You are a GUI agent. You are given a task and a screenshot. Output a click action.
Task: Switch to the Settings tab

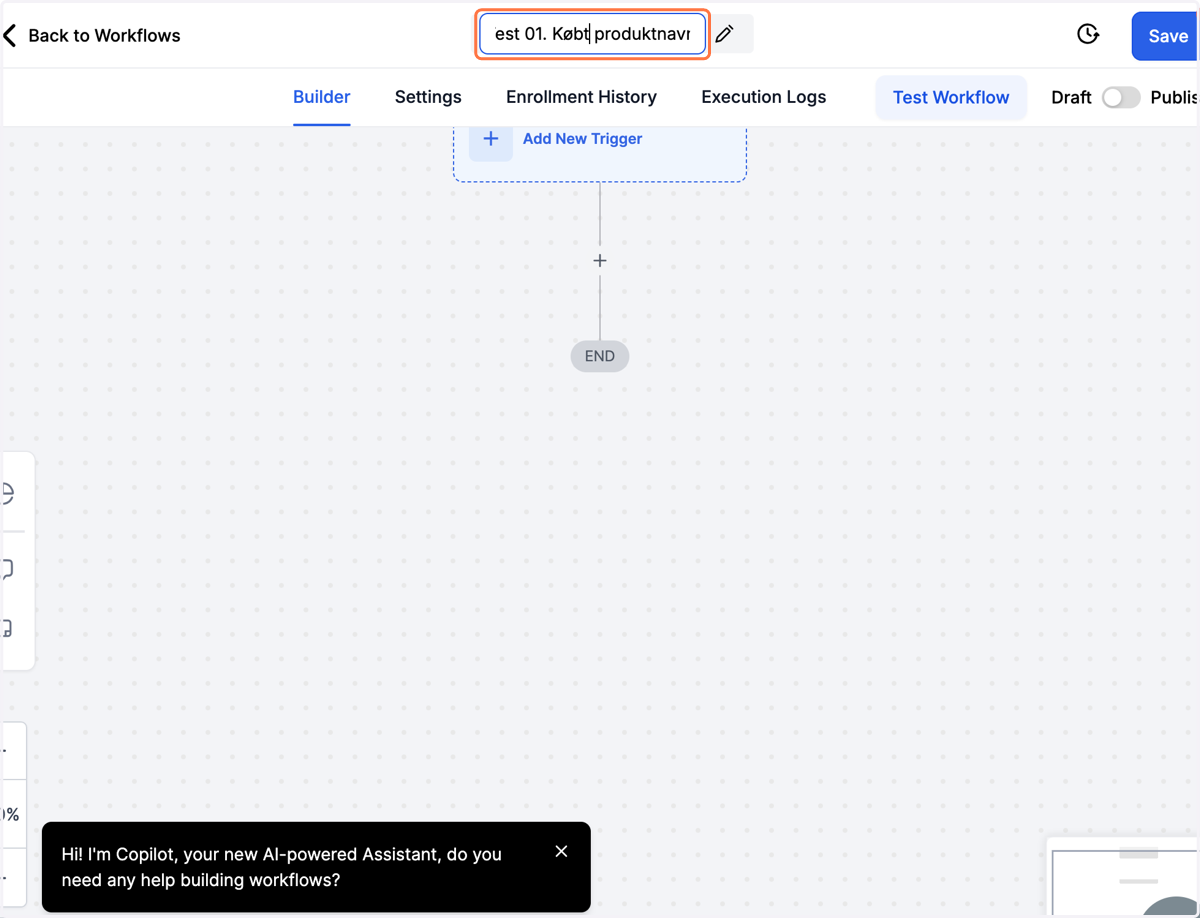click(428, 97)
